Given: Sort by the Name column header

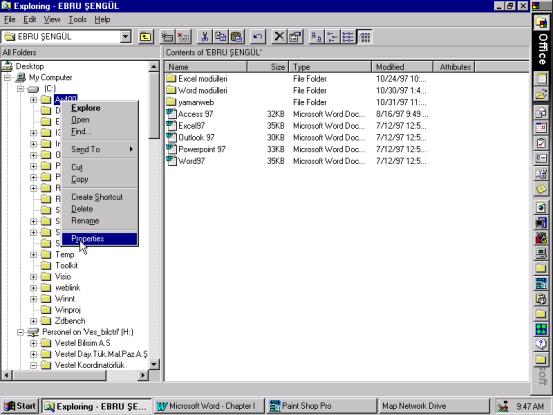Looking at the screenshot, I should tap(206, 67).
